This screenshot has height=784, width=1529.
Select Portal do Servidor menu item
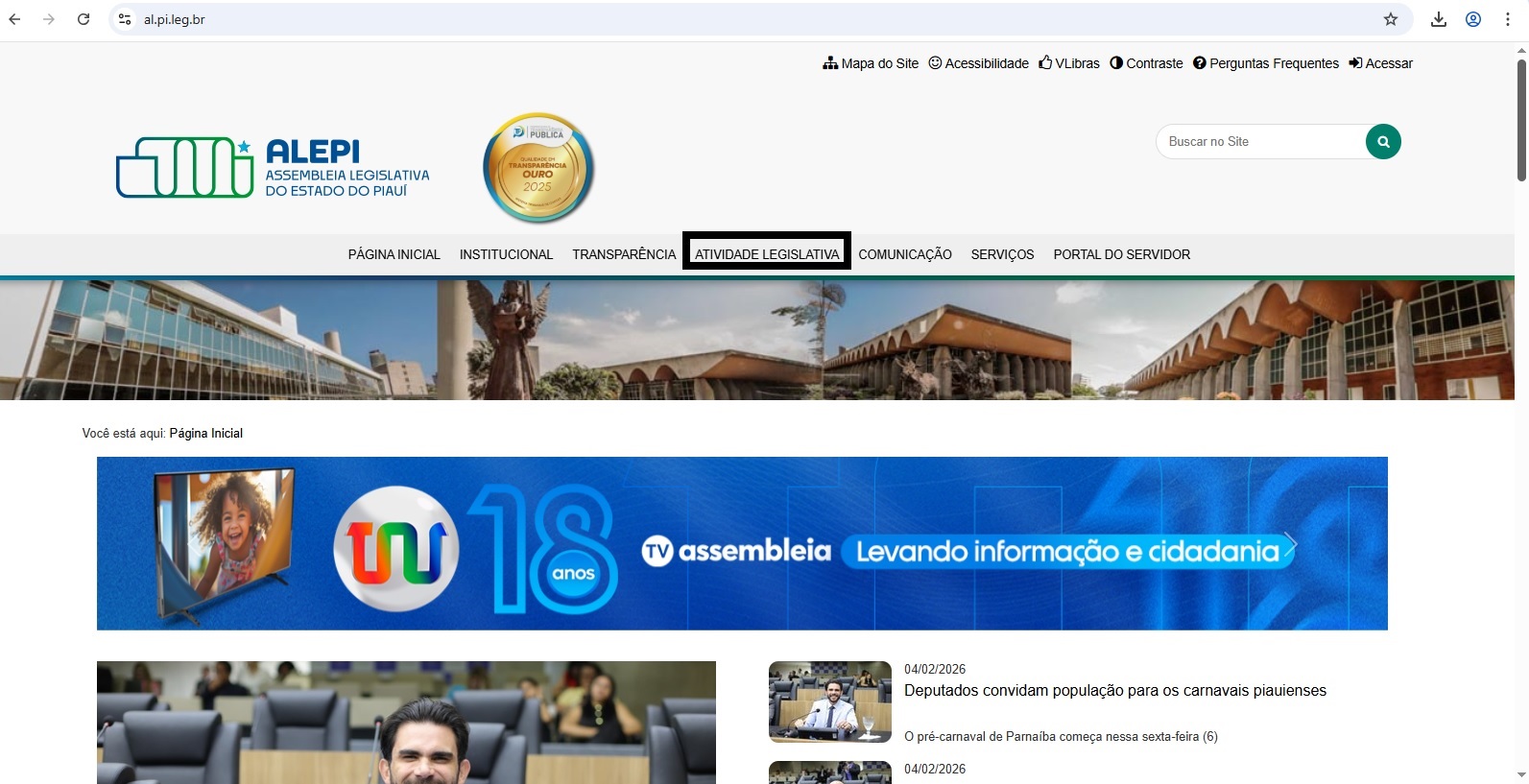1121,254
